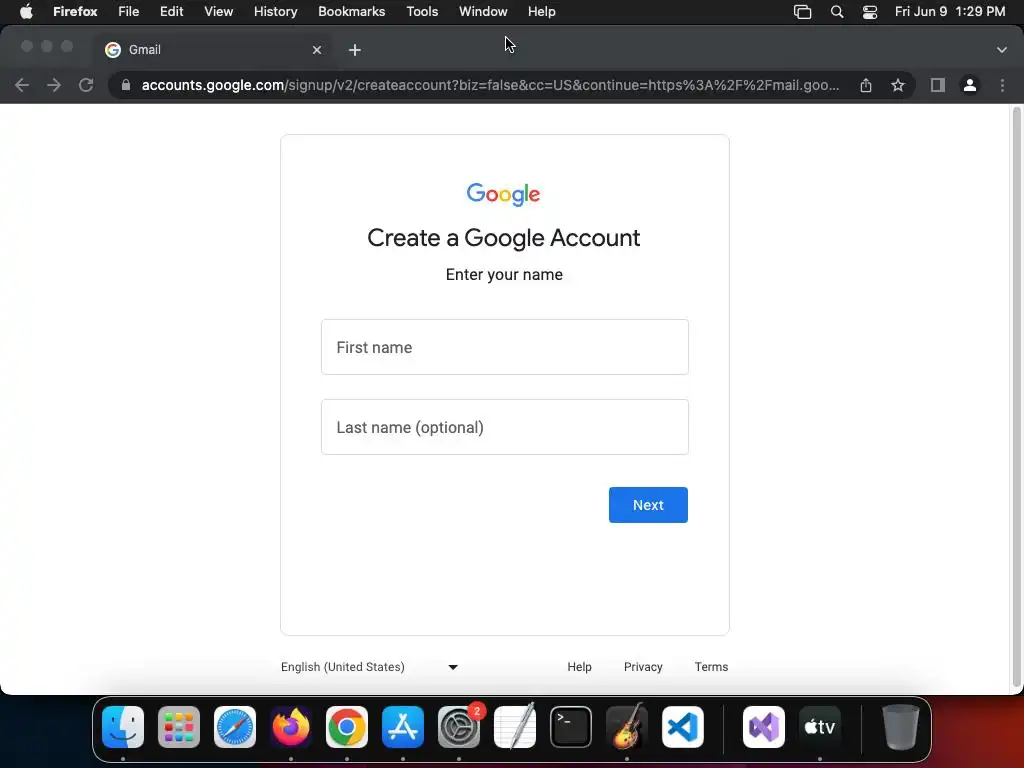Open Visual Studio Code from the dock
The image size is (1024, 768).
(682, 727)
